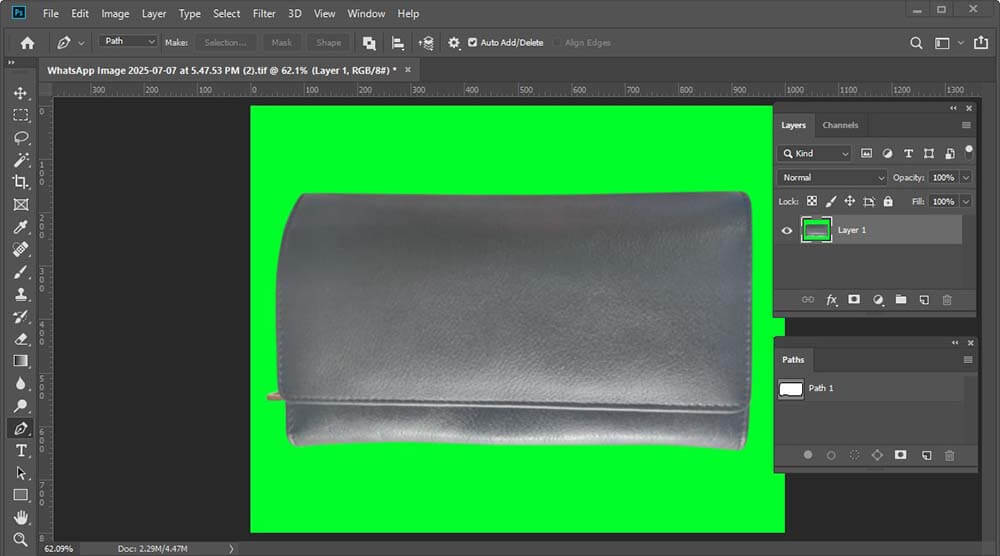Open the path arrangement icon
The height and width of the screenshot is (556, 1000).
(x=425, y=43)
